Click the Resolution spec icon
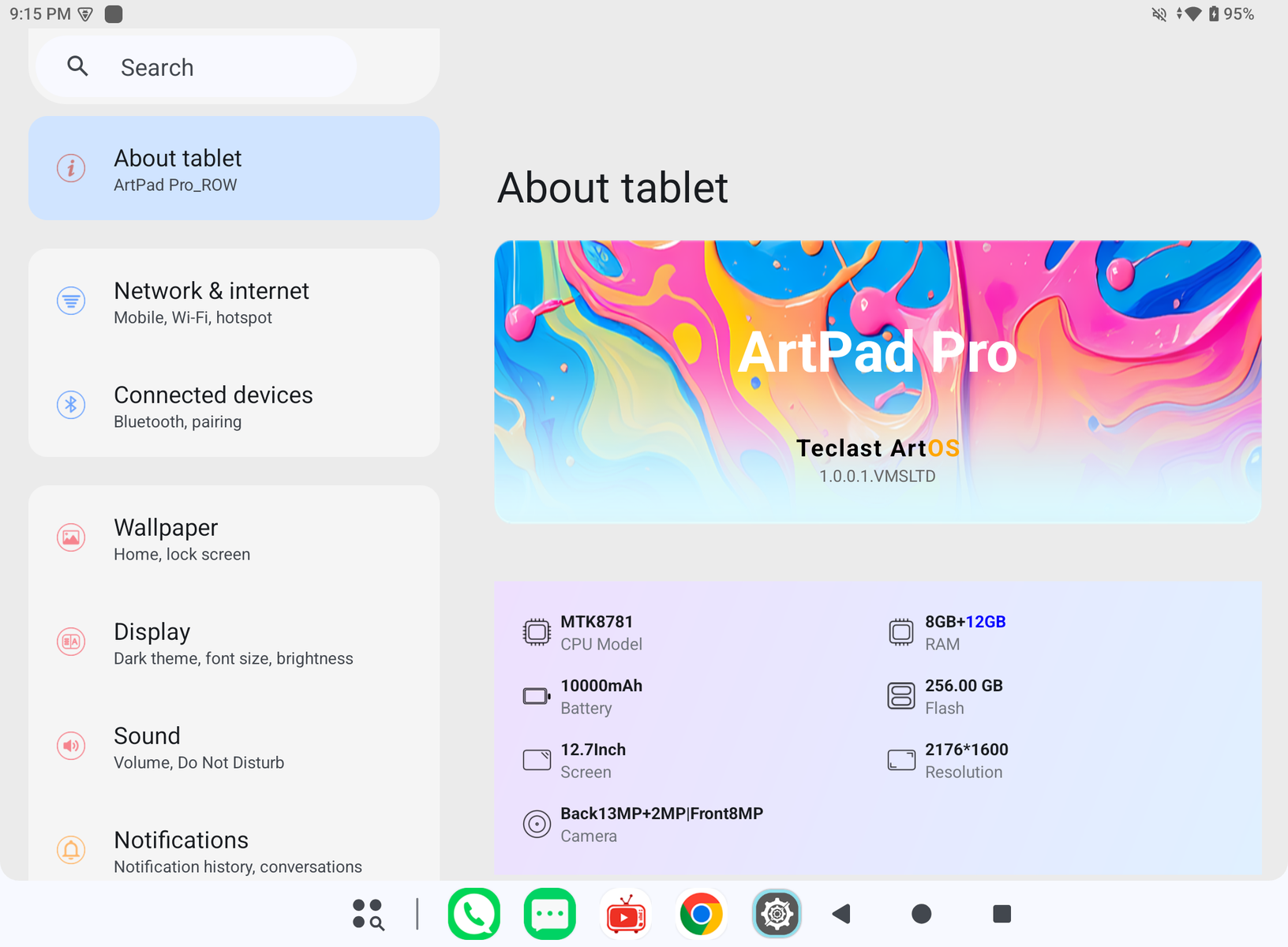Screen dimensions: 1288x947 click(901, 760)
